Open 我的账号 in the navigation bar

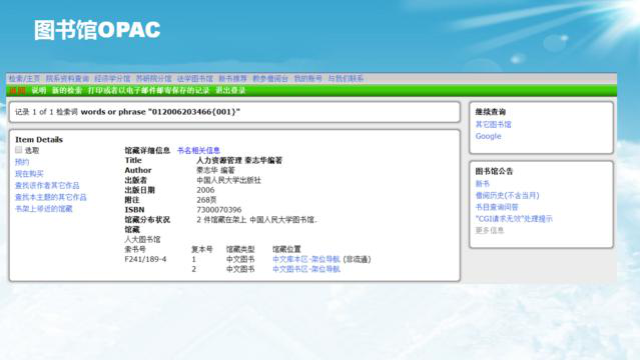point(308,78)
